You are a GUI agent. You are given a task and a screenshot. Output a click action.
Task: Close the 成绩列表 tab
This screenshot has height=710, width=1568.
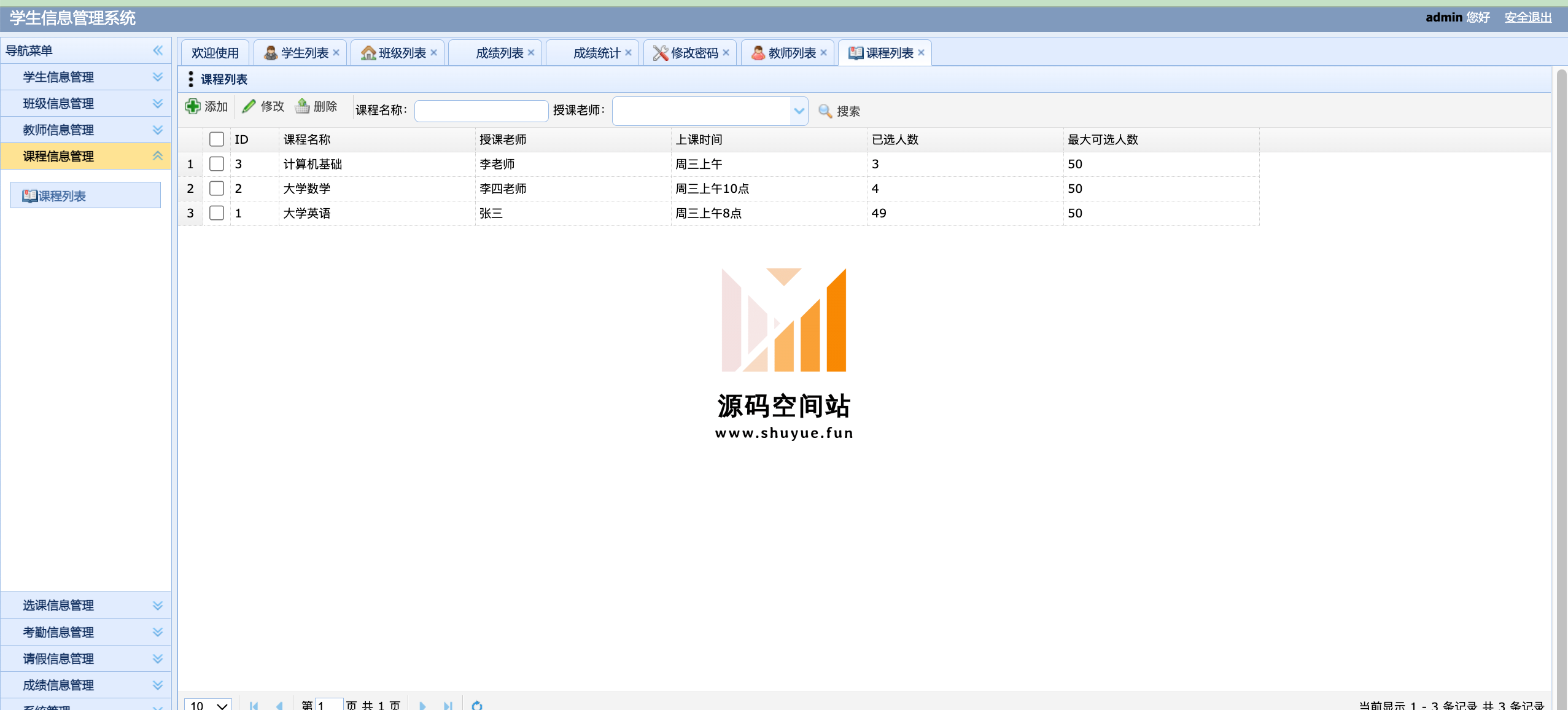click(x=531, y=53)
